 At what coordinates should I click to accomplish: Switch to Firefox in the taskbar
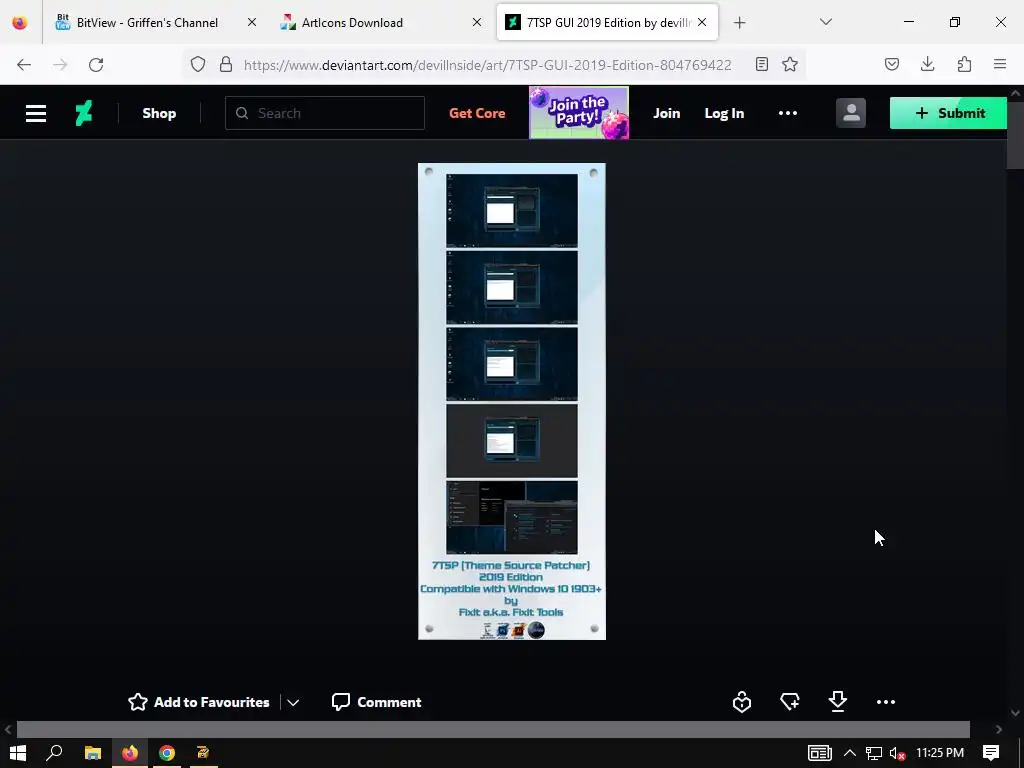click(130, 753)
